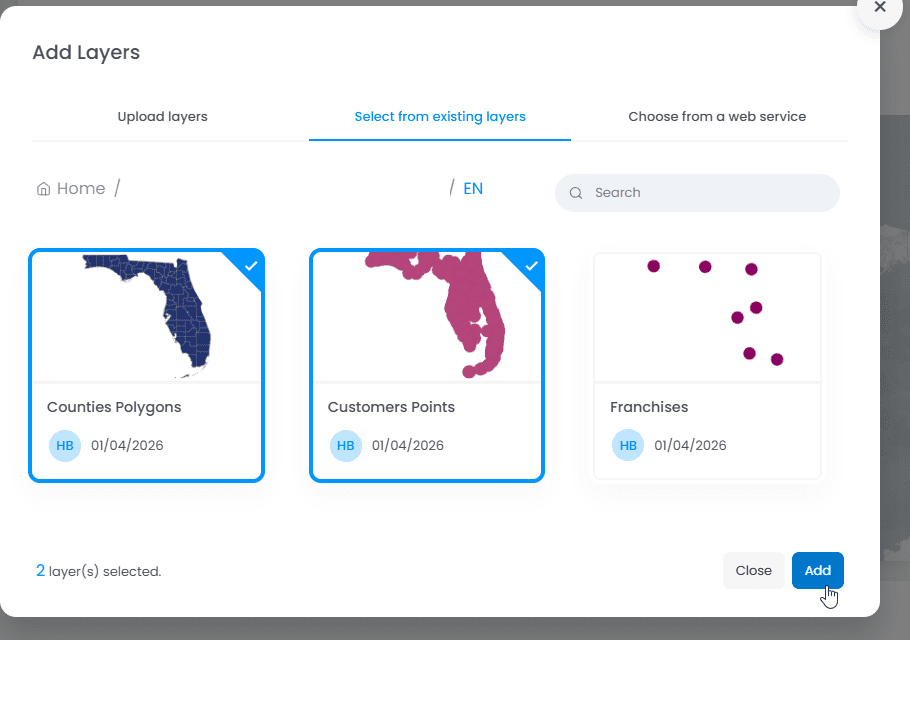
Task: Click HB avatar on Customers Points card
Action: pos(346,446)
